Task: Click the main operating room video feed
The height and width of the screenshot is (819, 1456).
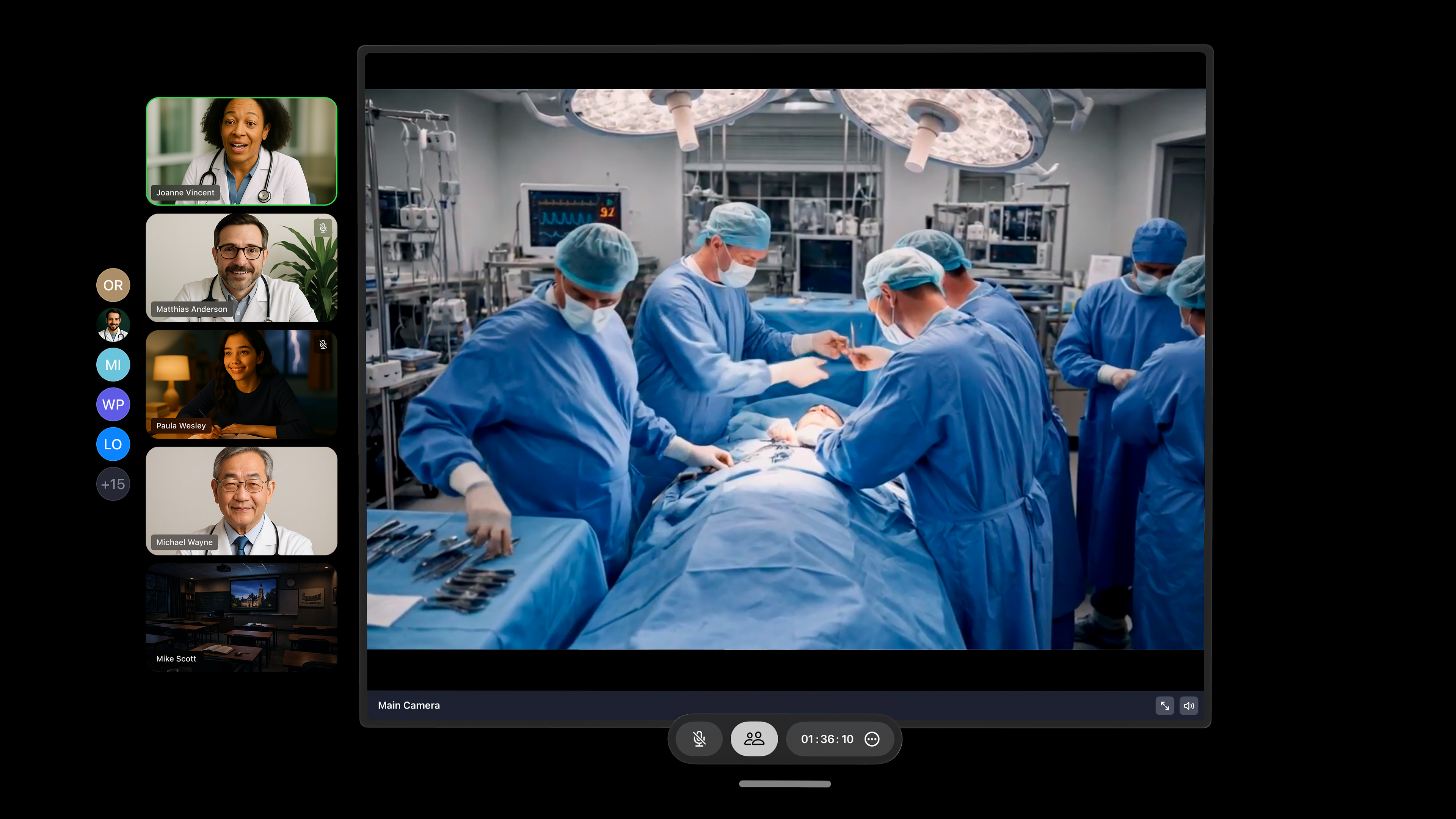Action: pyautogui.click(x=785, y=369)
